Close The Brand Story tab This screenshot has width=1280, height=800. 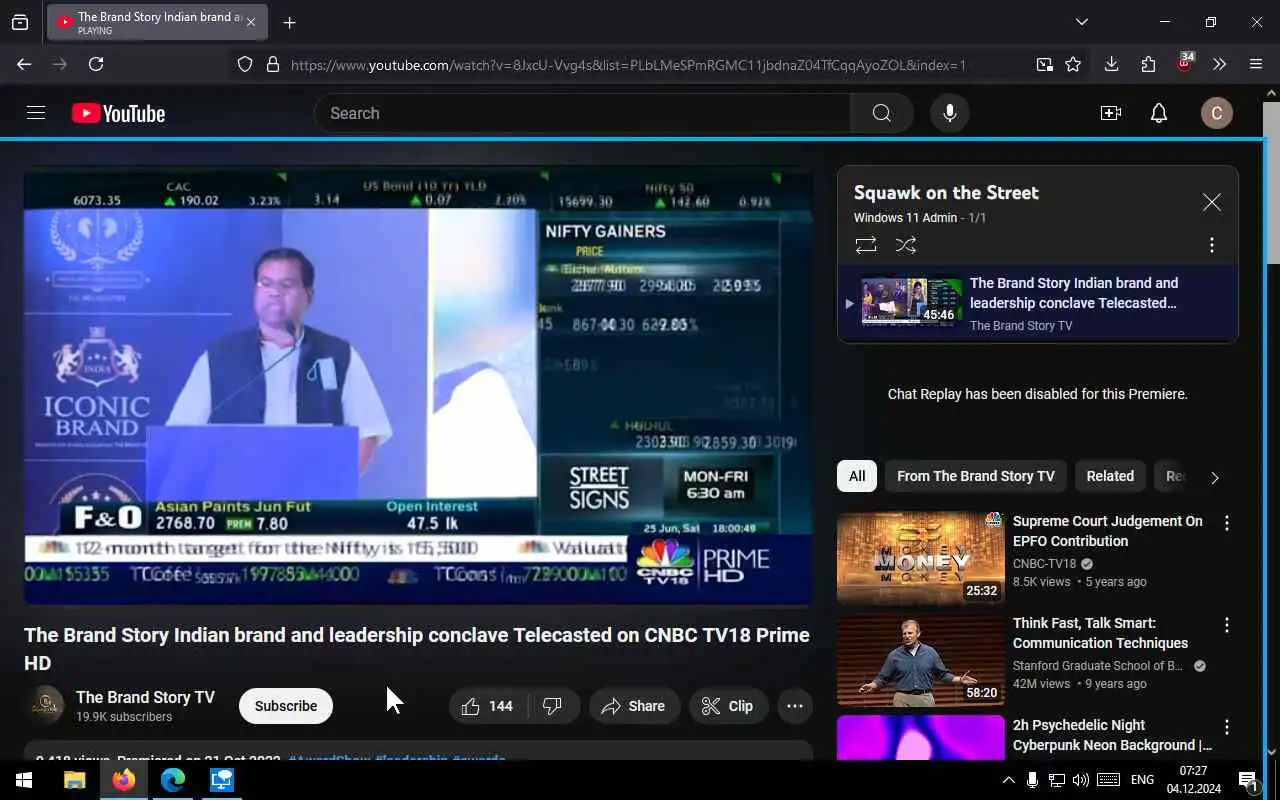click(x=251, y=22)
